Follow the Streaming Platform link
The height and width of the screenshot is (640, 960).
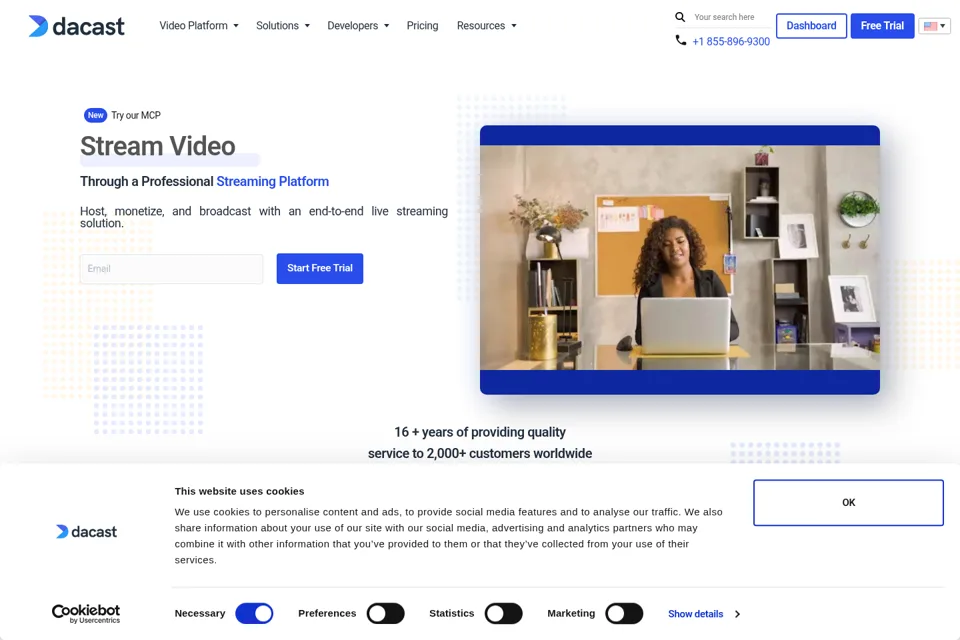click(272, 181)
